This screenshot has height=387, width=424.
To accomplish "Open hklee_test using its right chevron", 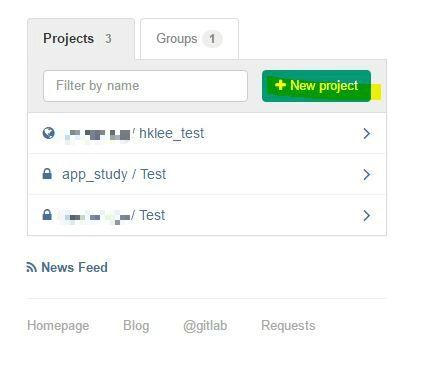I will [367, 134].
